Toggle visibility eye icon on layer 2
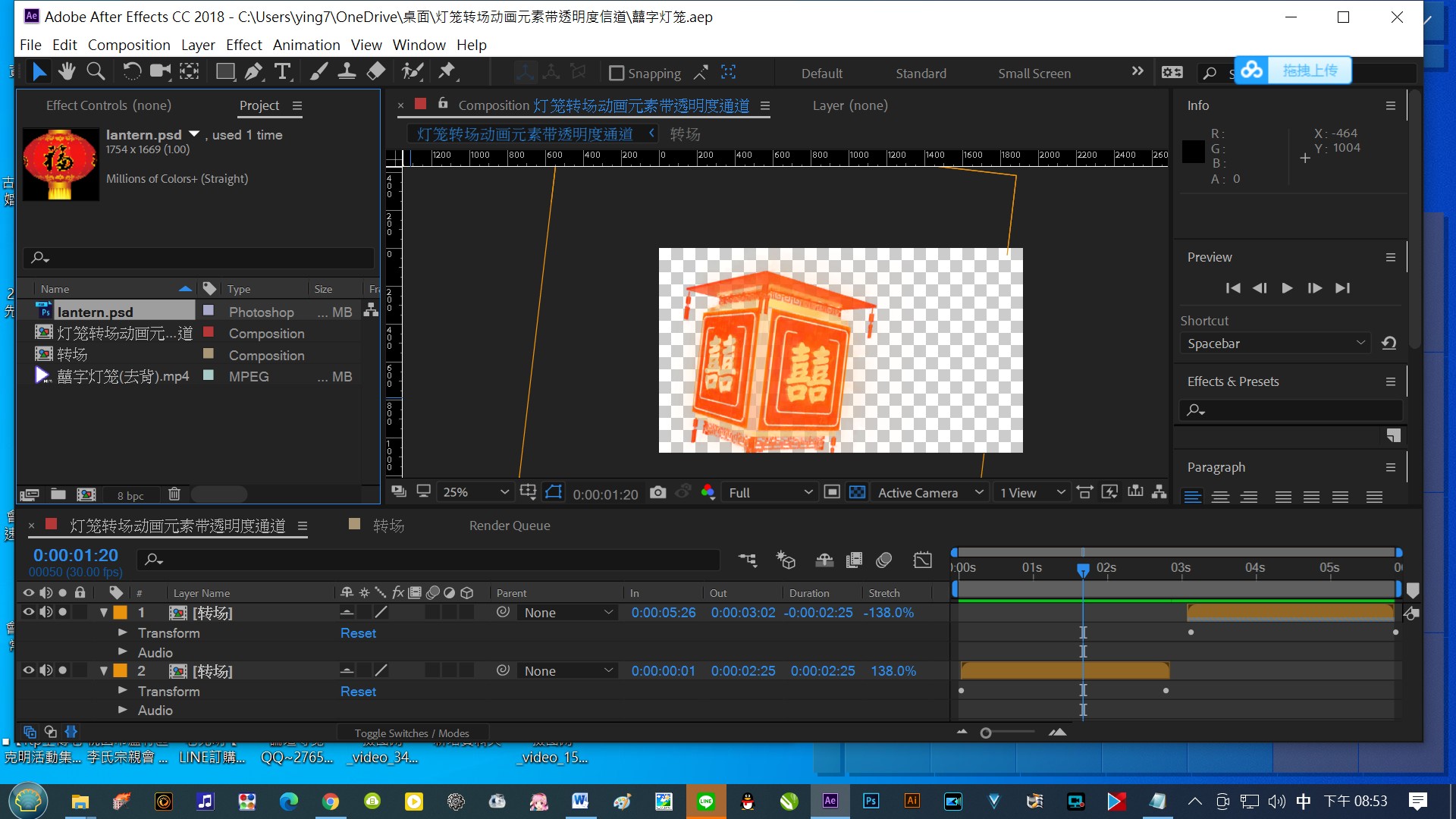Screen dimensions: 1456x819 [x=28, y=670]
